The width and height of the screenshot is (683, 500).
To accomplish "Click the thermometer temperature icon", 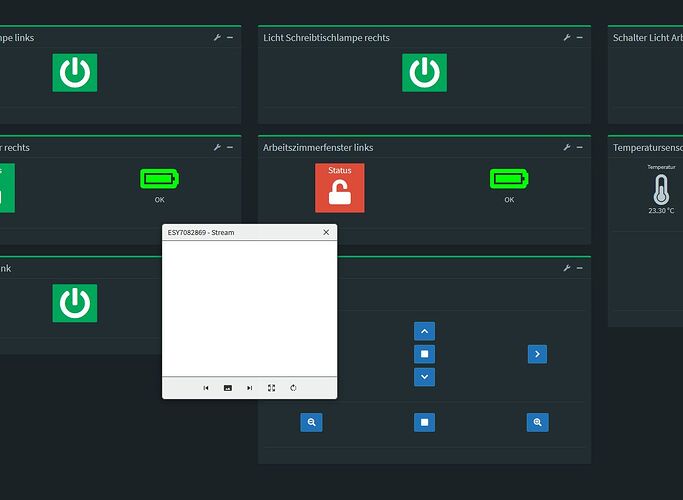I will [661, 189].
